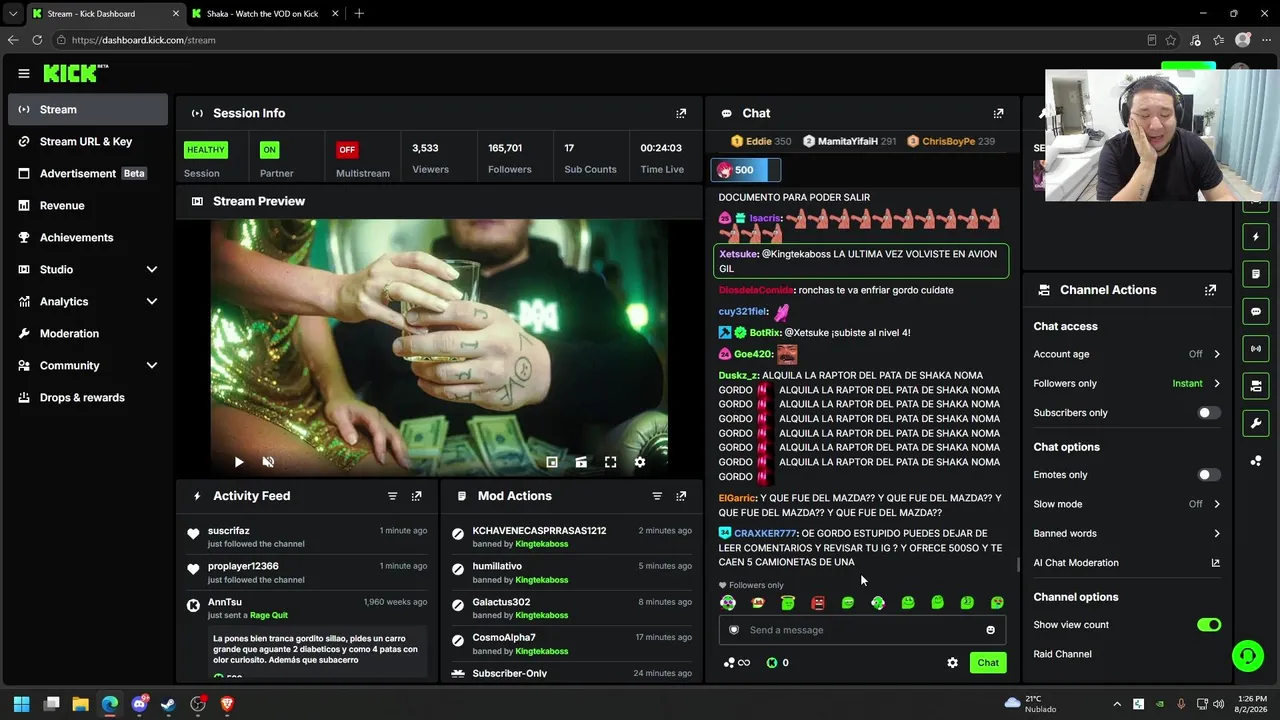Open Followers only Instant setting
The width and height of the screenshot is (1280, 720).
(1196, 384)
